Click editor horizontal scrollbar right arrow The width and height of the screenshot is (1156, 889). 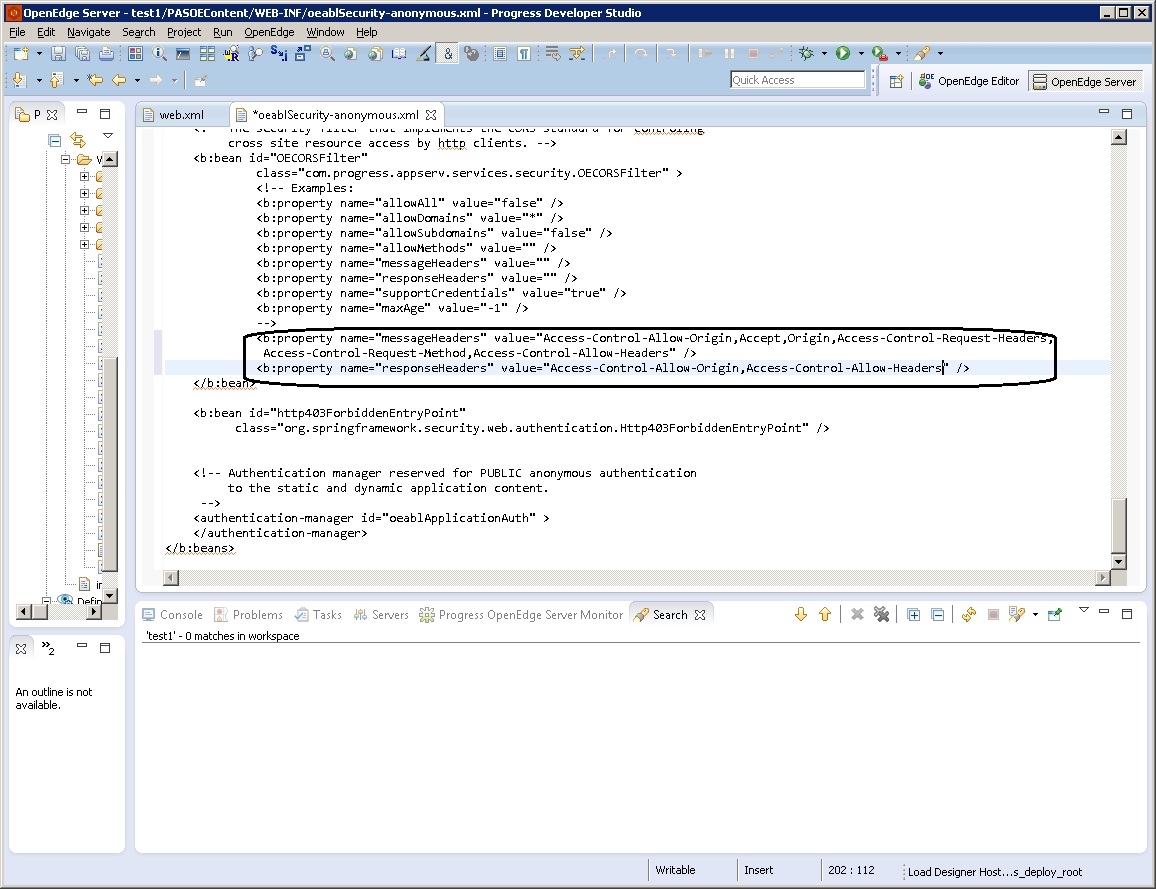pos(1103,578)
